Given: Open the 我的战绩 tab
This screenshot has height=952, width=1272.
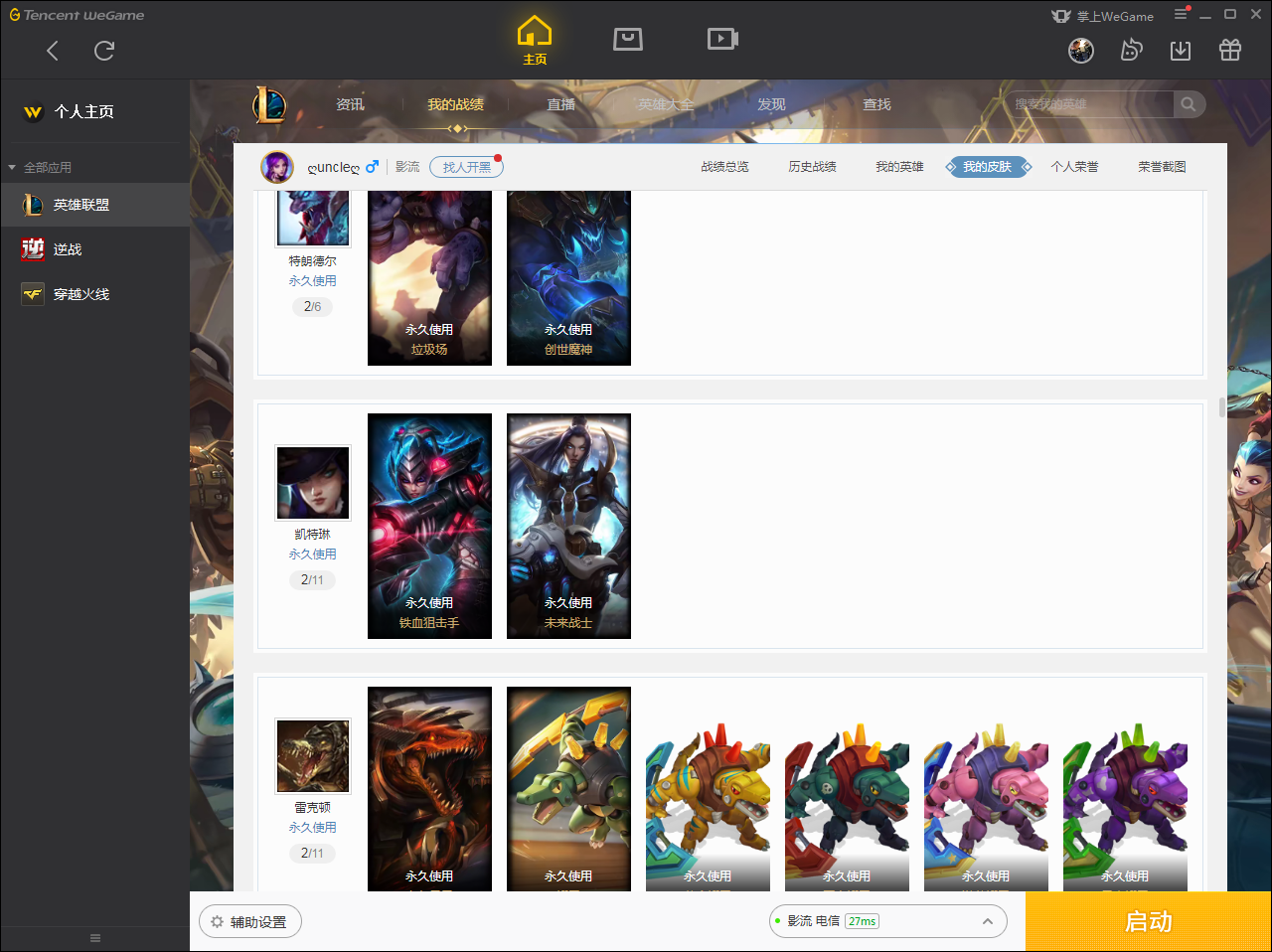Looking at the screenshot, I should 455,104.
